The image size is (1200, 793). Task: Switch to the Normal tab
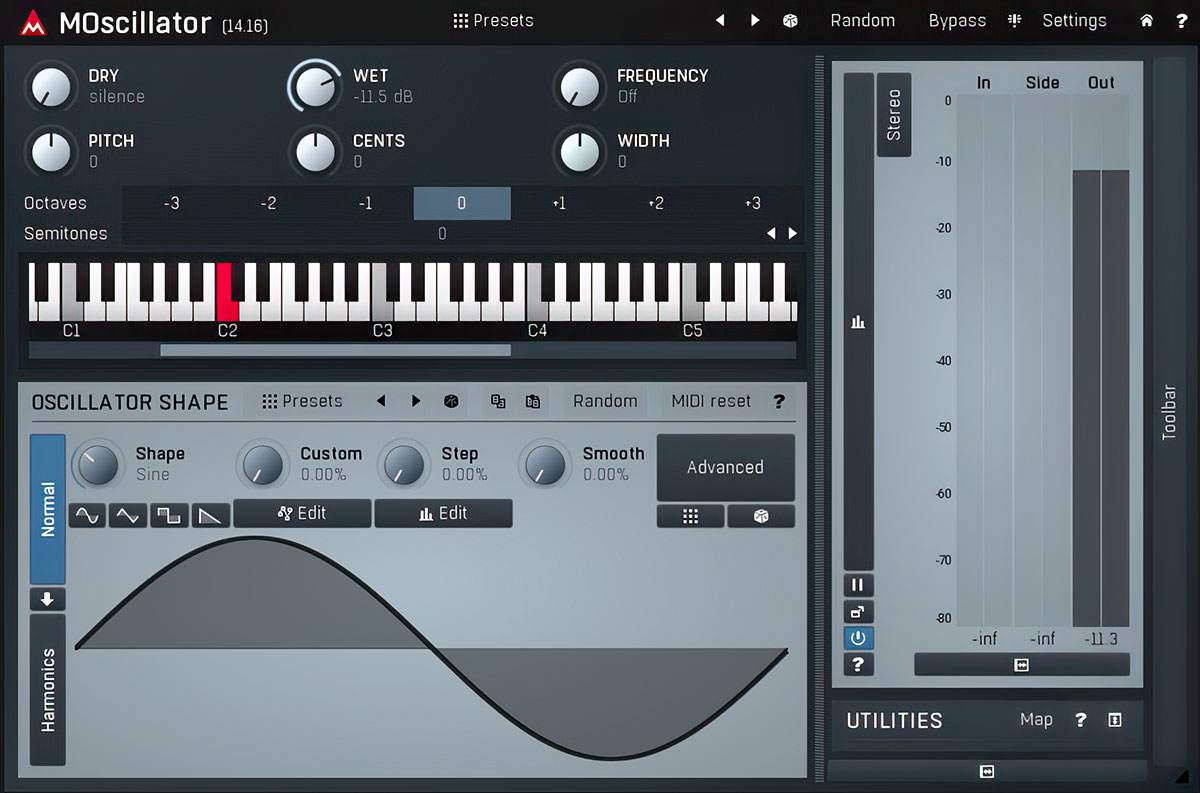(48, 509)
